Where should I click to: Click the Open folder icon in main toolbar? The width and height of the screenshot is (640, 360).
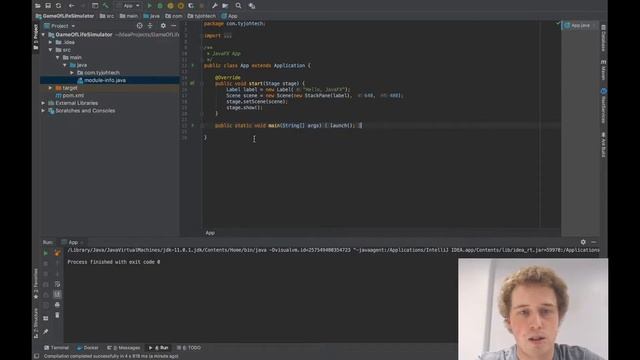point(38,6)
